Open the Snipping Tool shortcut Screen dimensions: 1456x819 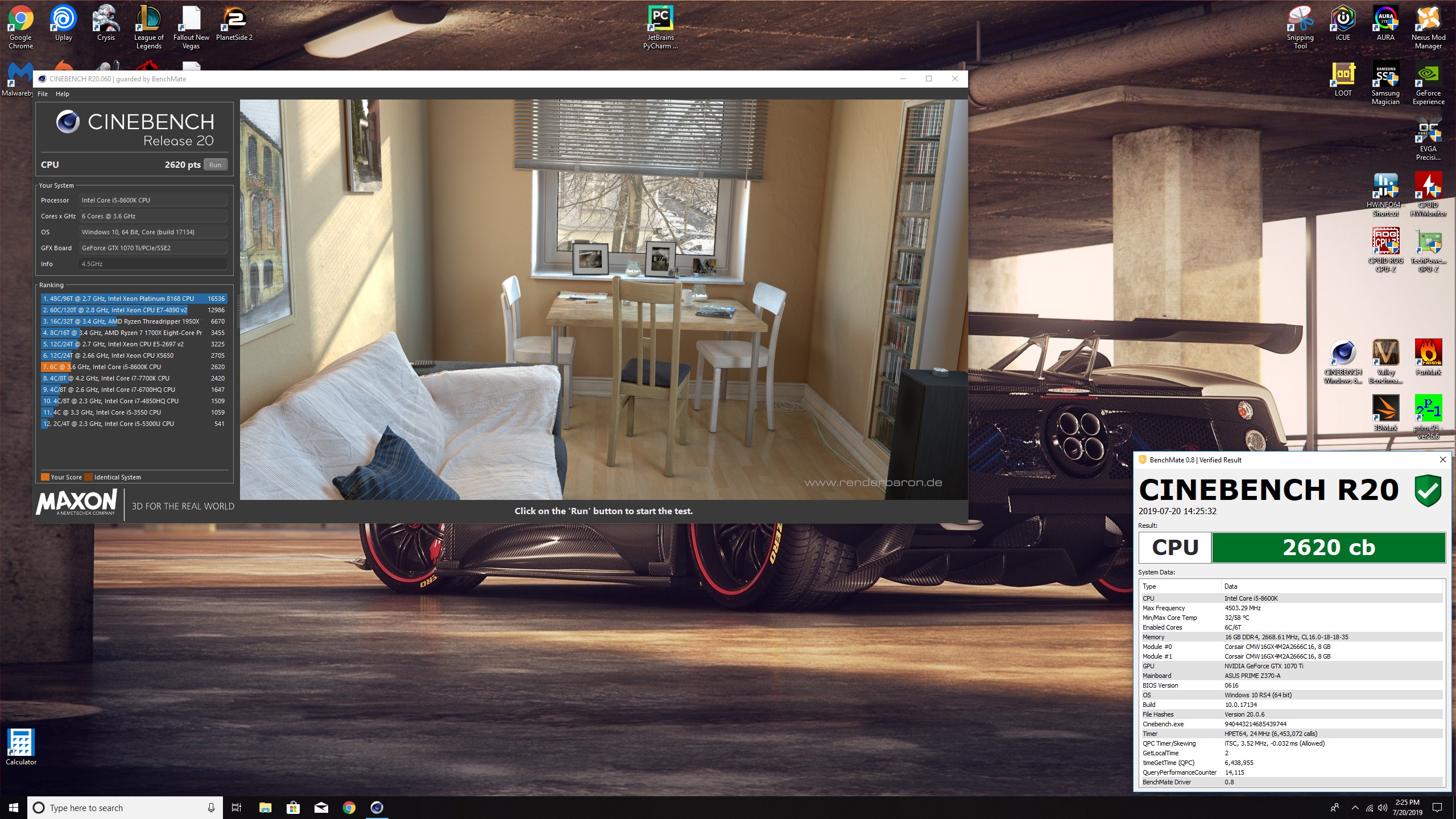pos(1300,27)
